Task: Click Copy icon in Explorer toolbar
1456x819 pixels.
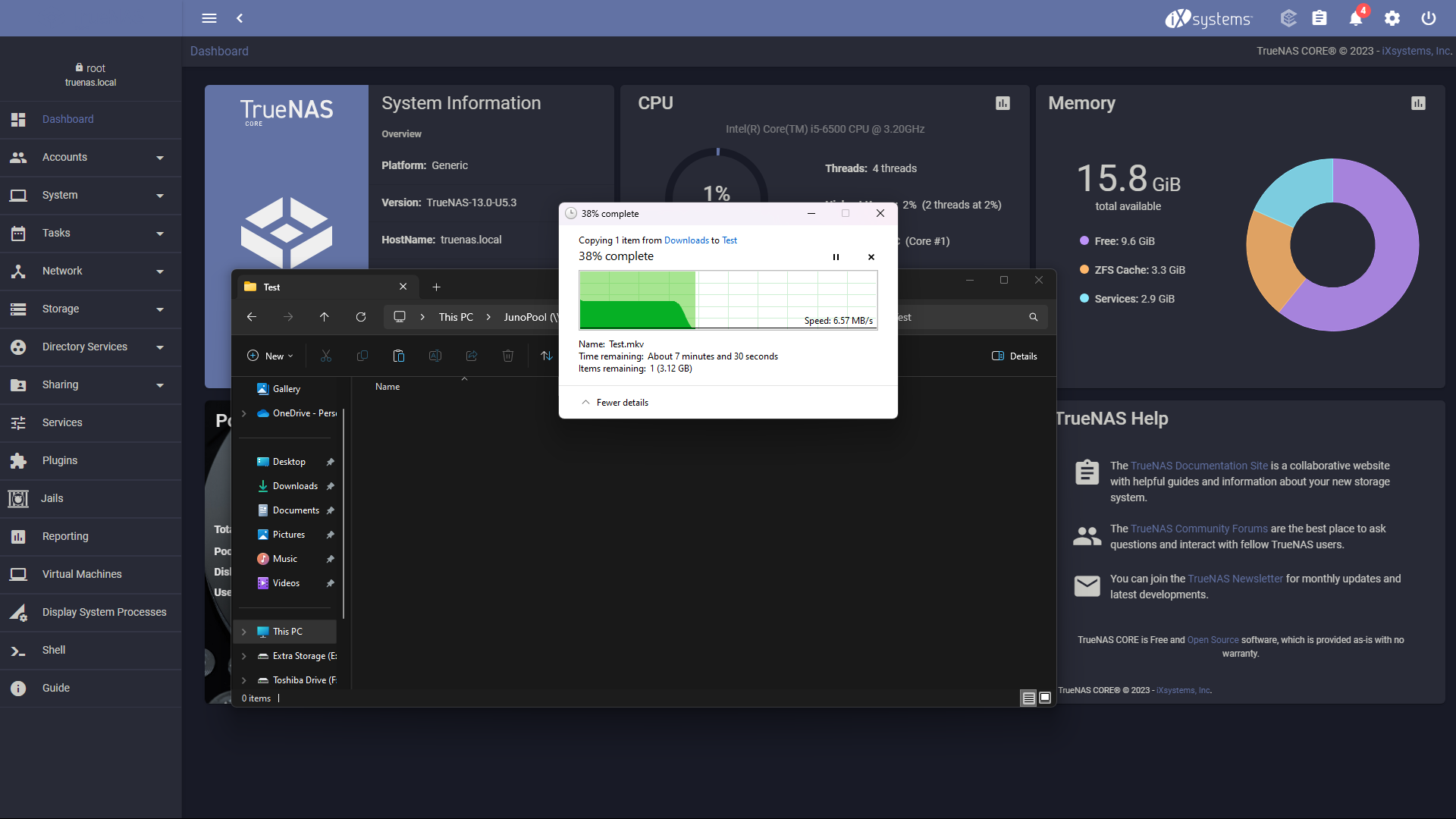Action: [362, 356]
